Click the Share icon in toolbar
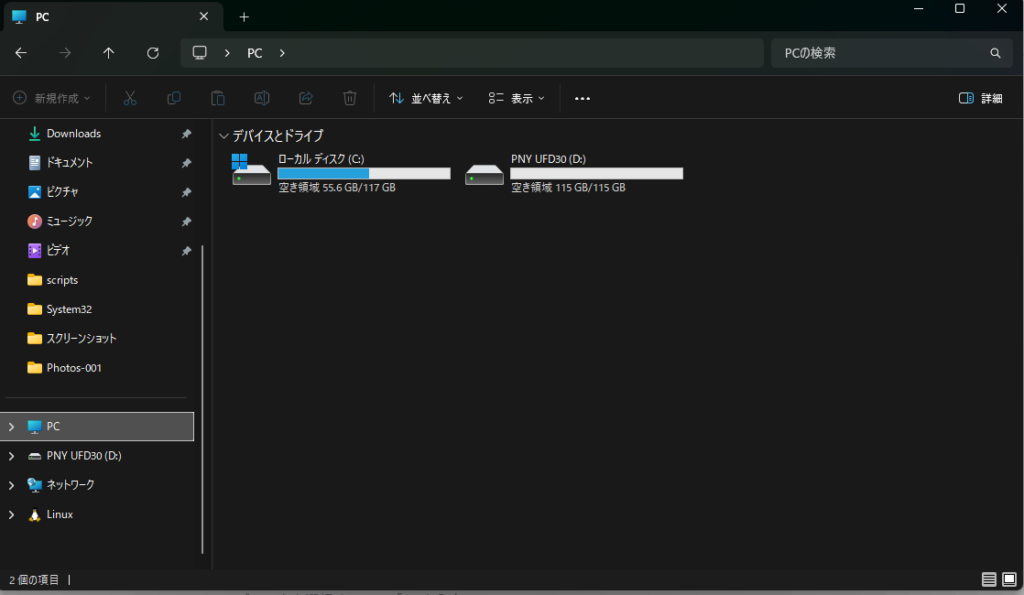The image size is (1024, 595). tap(306, 98)
